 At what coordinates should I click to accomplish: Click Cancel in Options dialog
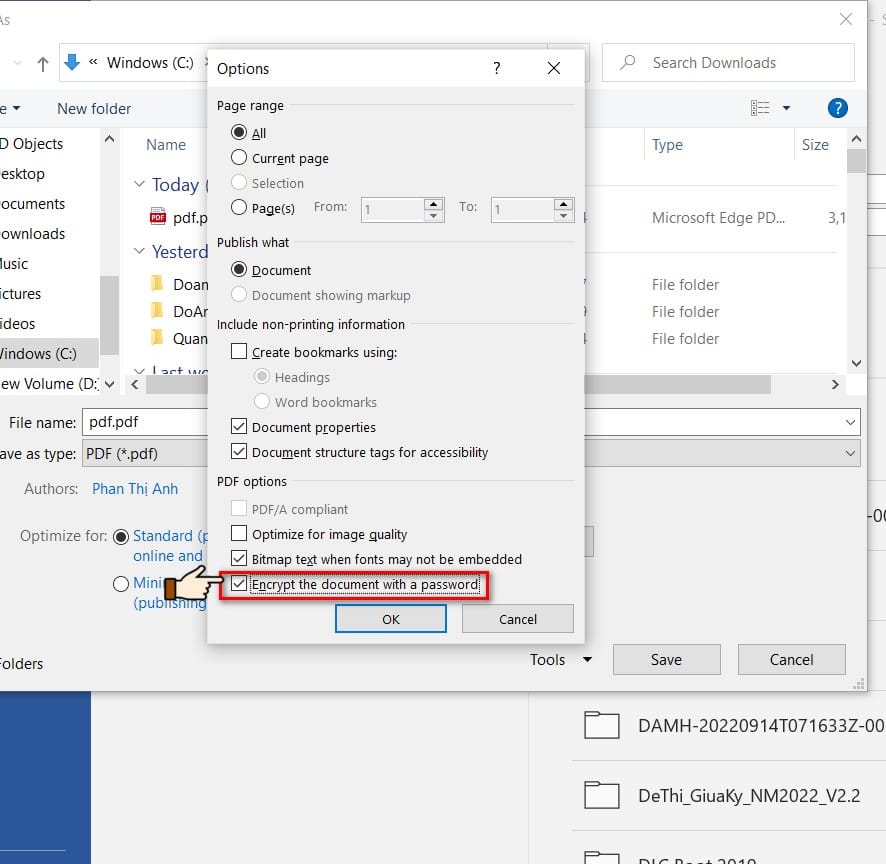tap(518, 619)
